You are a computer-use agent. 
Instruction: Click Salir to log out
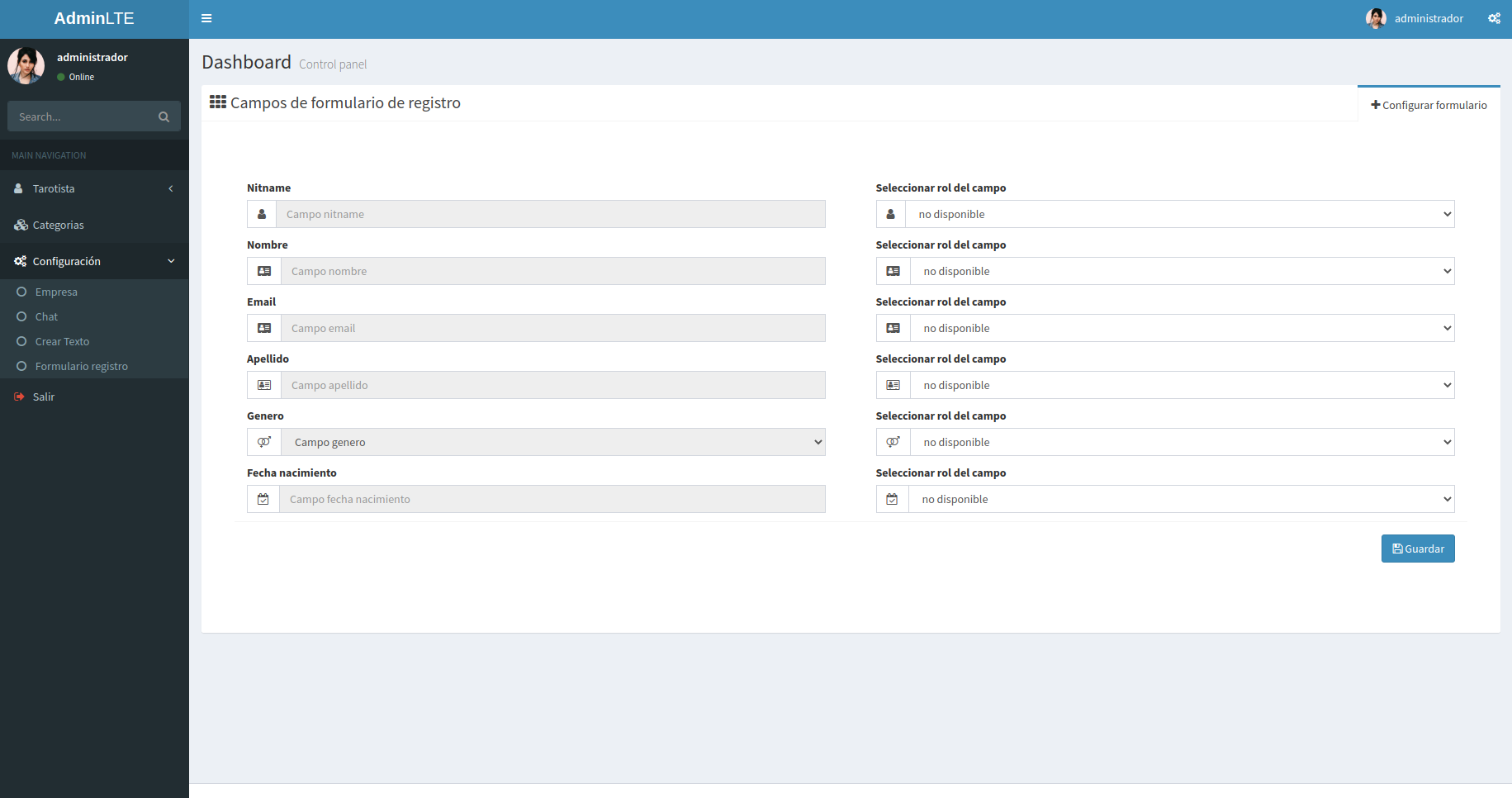click(43, 397)
